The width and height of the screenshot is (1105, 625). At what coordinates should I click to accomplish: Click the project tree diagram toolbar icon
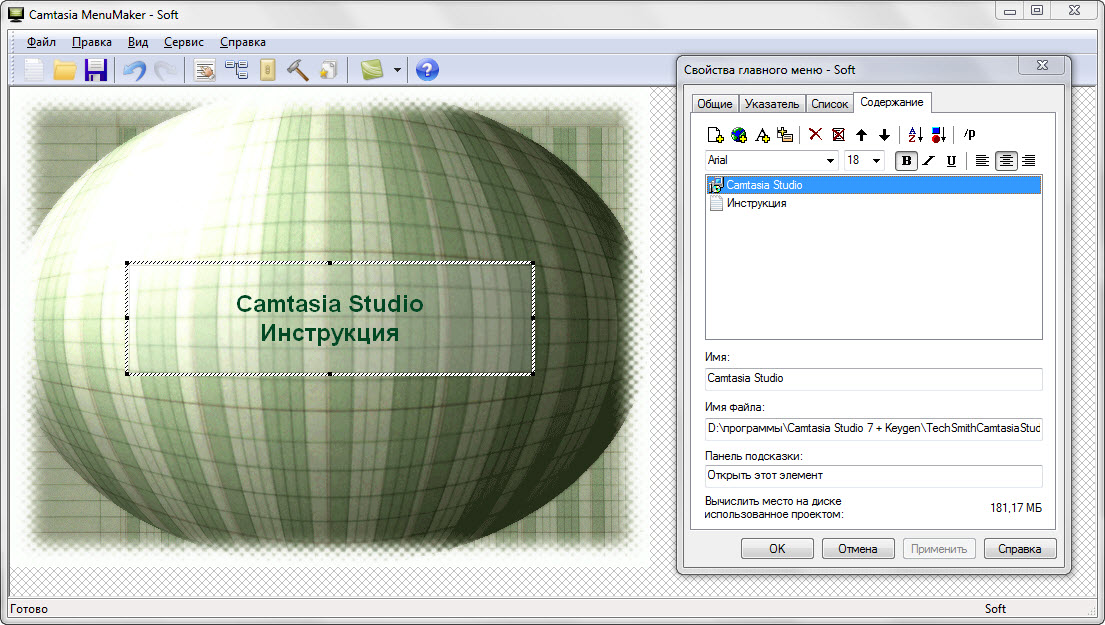[x=237, y=70]
